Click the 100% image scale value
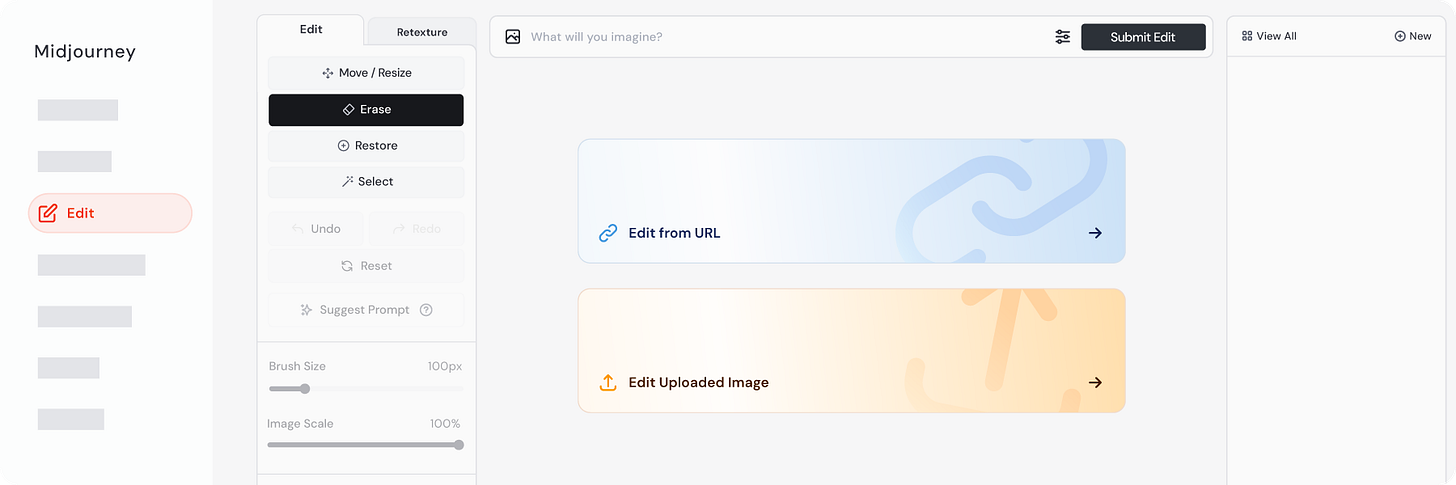The height and width of the screenshot is (485, 1456). 446,424
